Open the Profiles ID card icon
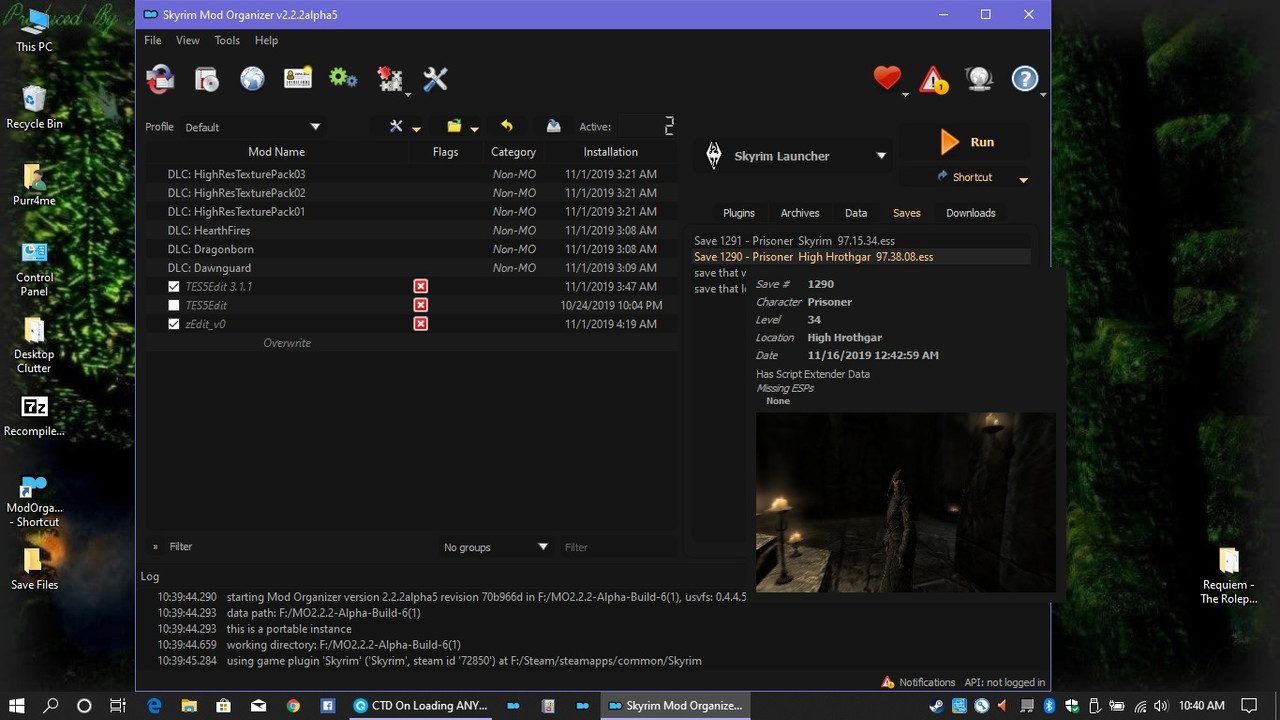The width and height of the screenshot is (1280, 720). click(298, 79)
